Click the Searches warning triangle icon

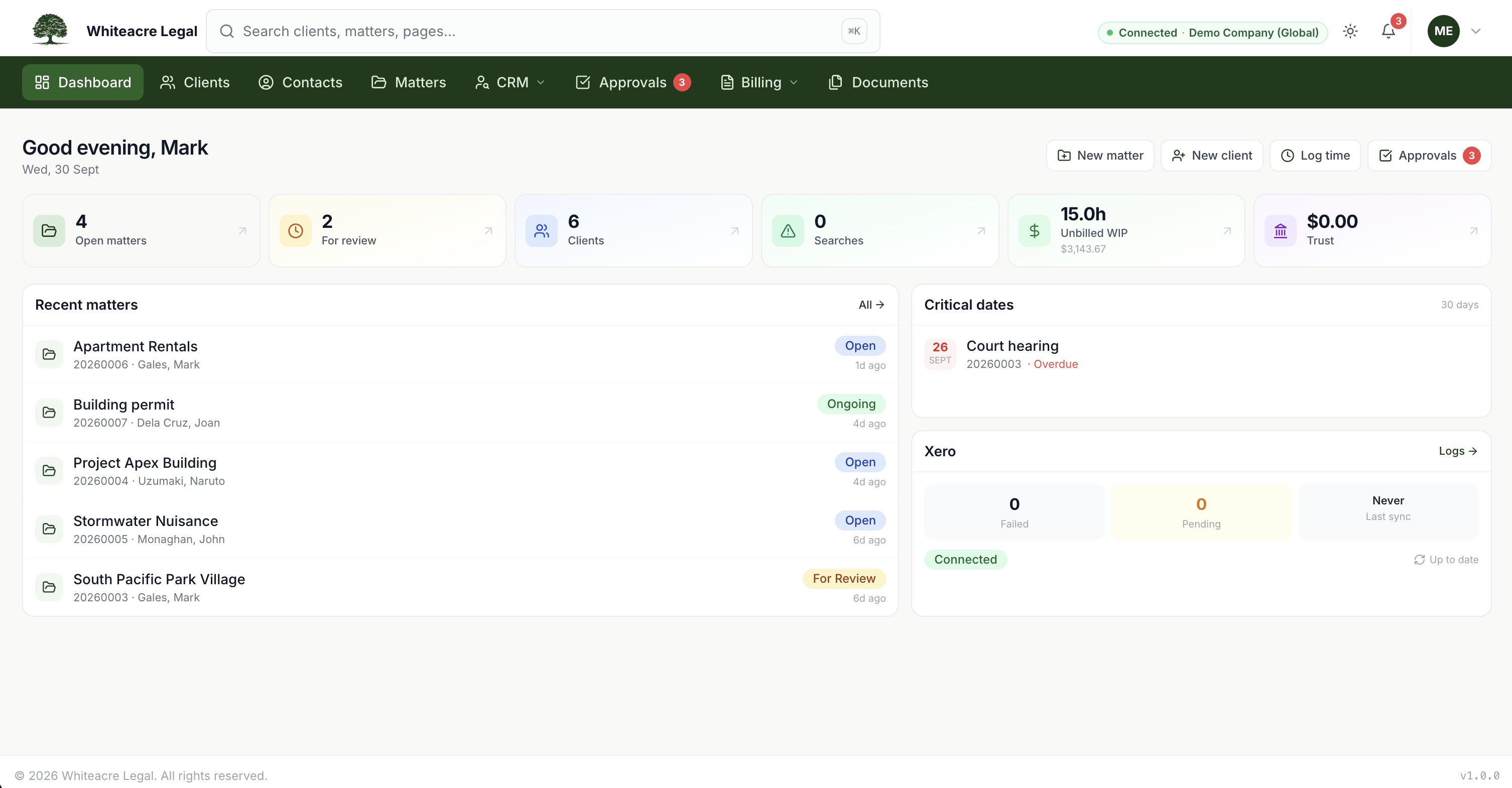coord(788,230)
